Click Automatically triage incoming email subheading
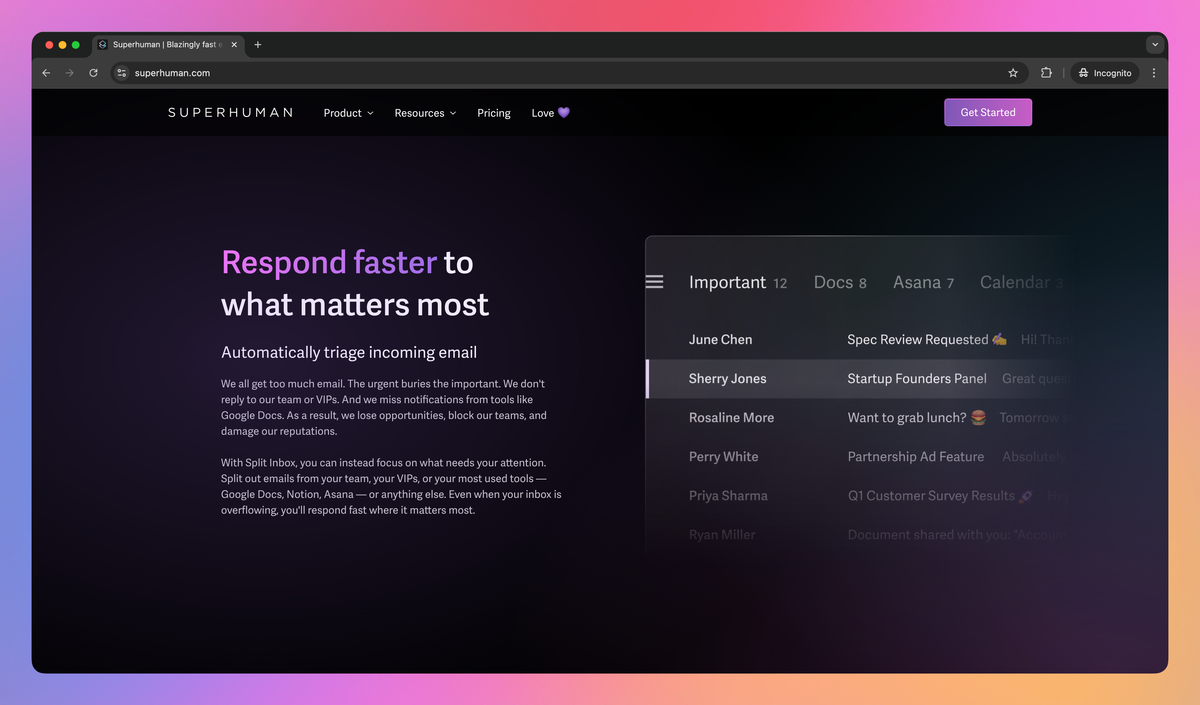Screen dimensions: 1200x705 point(349,352)
